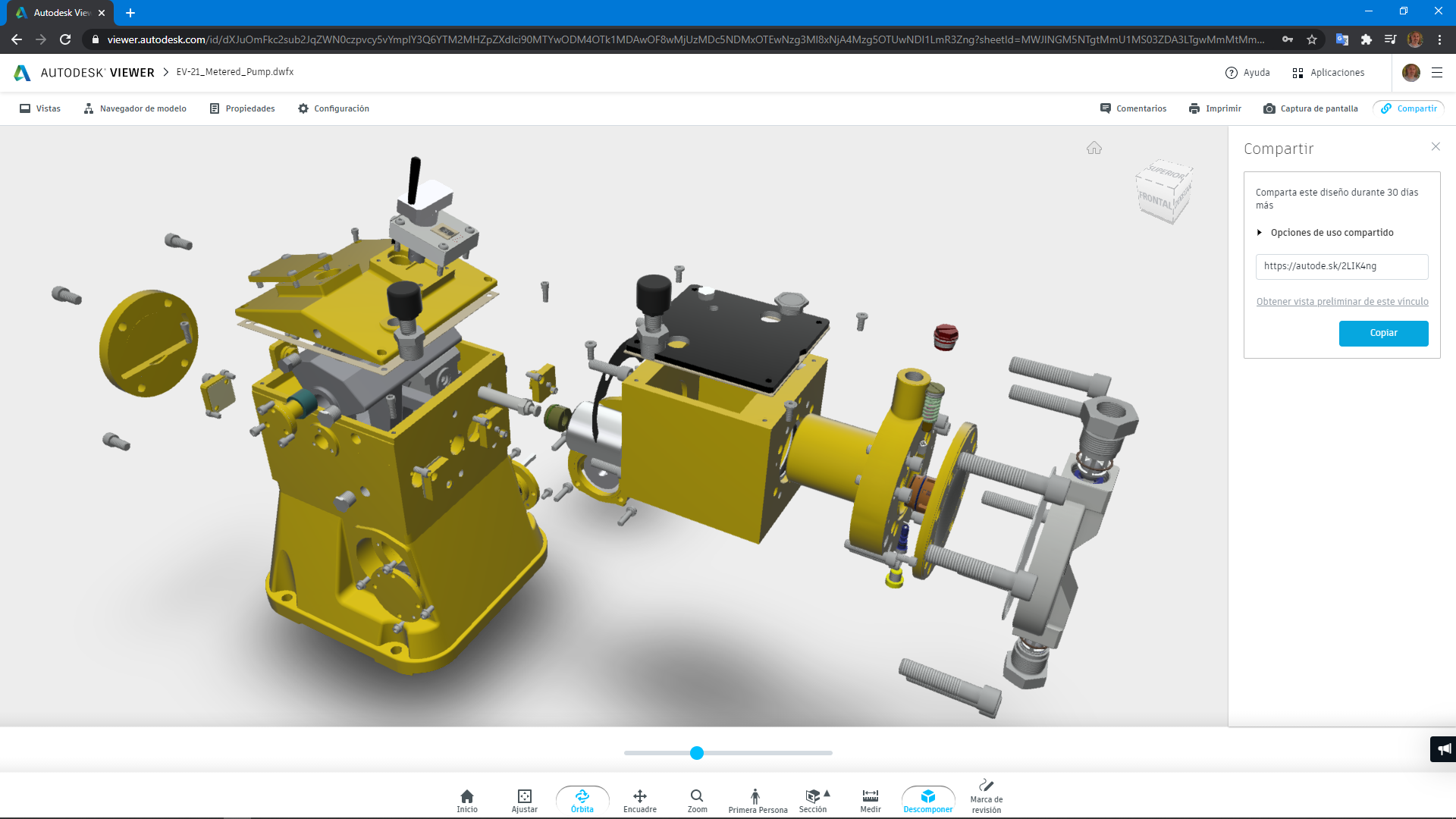This screenshot has width=1456, height=819.
Task: Open Obtener vista preliminar de este vínculo
Action: (1341, 302)
